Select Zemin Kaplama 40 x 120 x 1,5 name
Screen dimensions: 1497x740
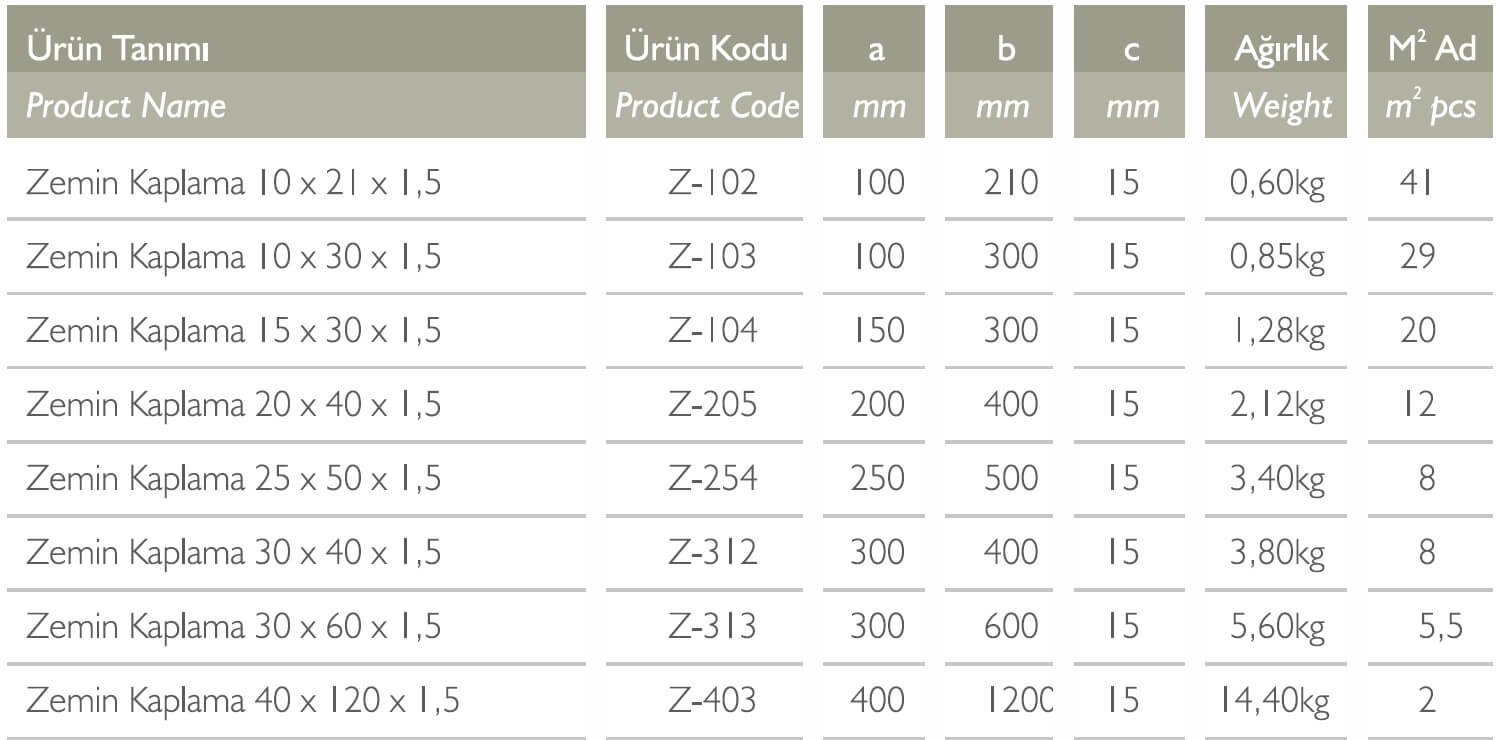point(243,701)
